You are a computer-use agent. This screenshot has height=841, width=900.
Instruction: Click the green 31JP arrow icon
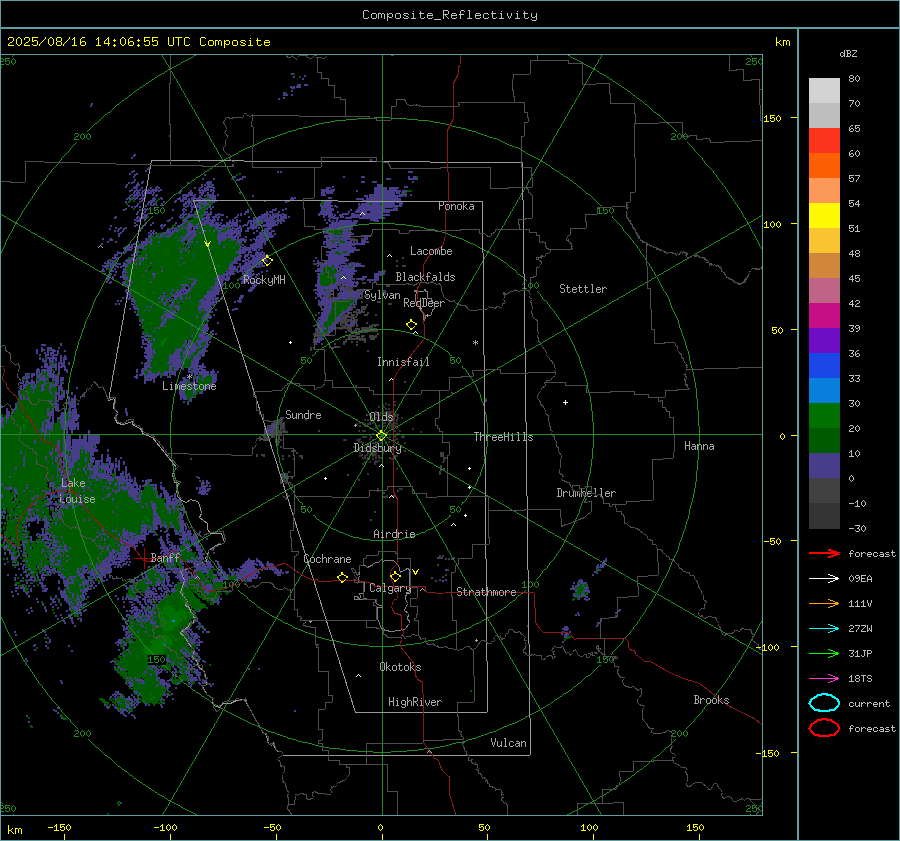click(x=824, y=653)
